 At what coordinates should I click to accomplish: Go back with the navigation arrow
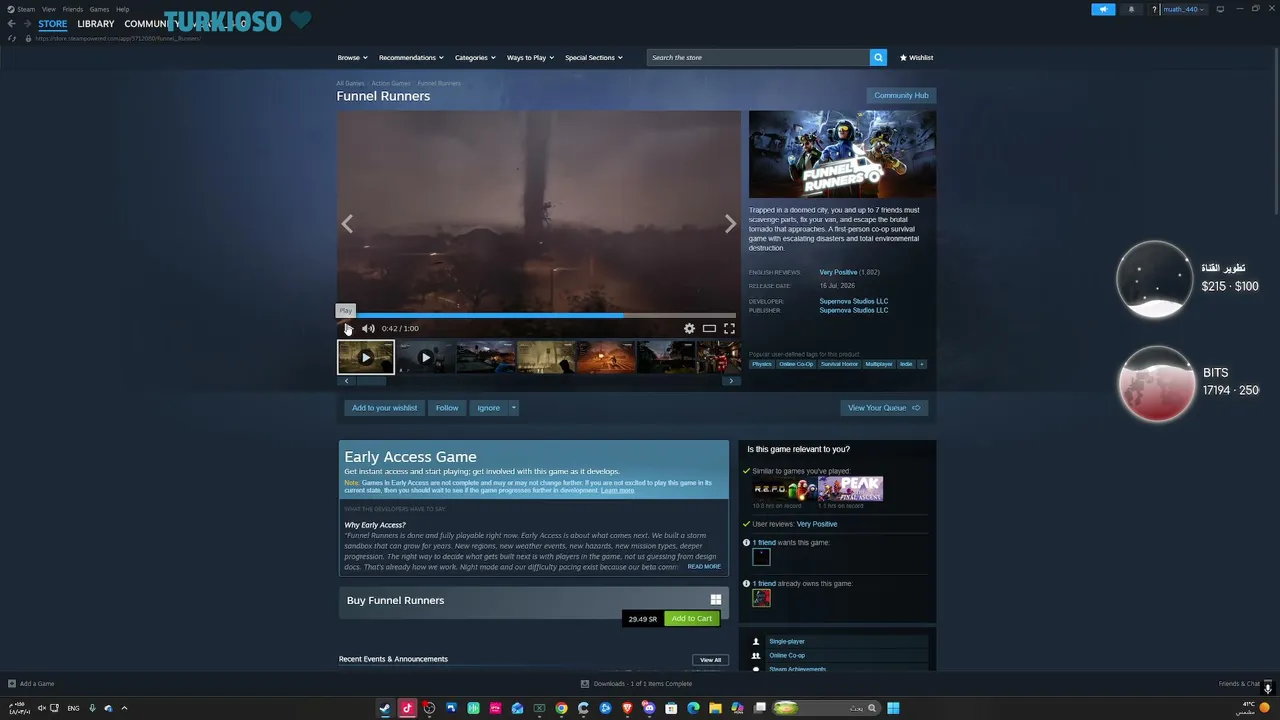pos(12,24)
